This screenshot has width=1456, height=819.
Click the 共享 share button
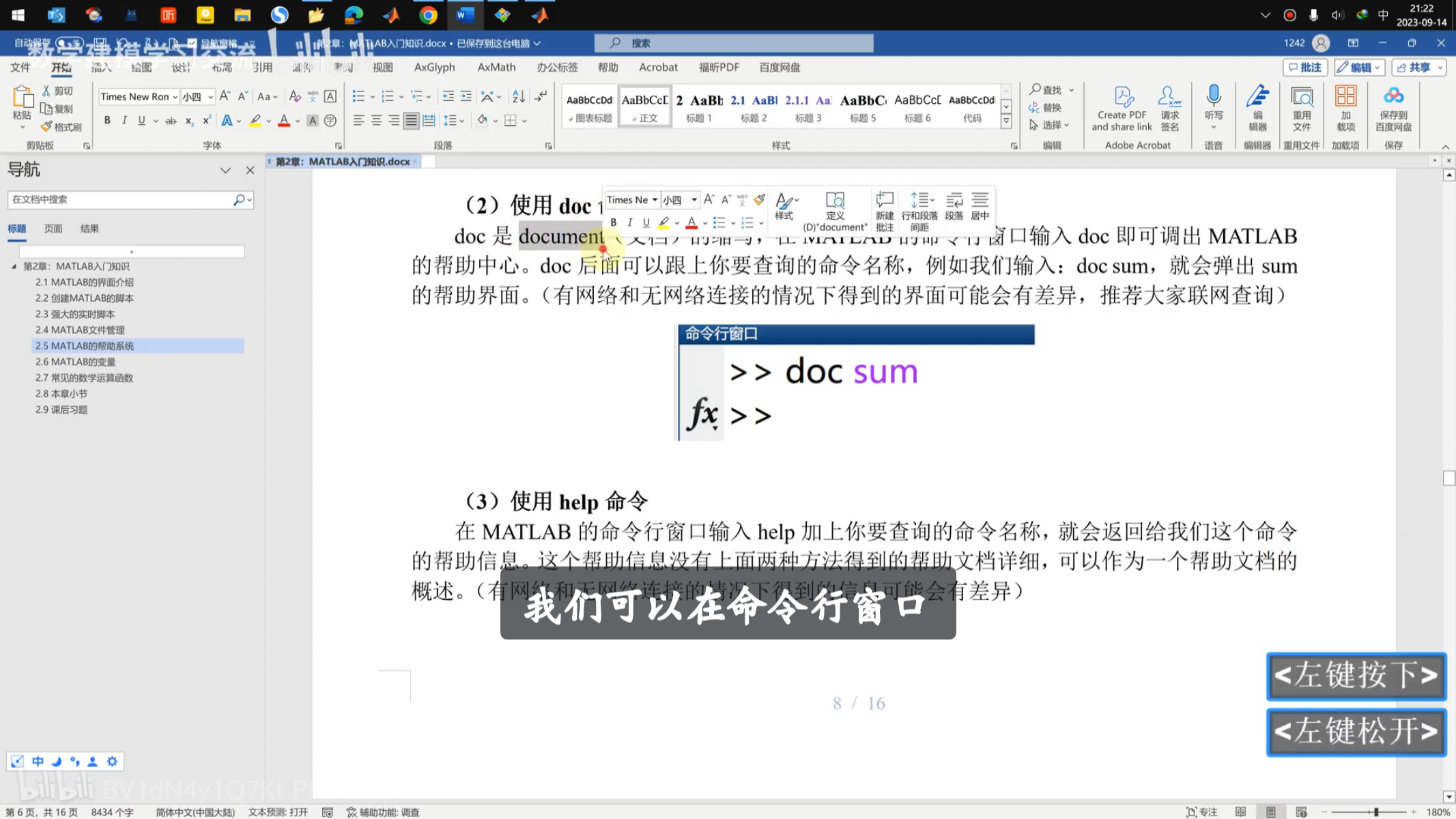point(1418,67)
